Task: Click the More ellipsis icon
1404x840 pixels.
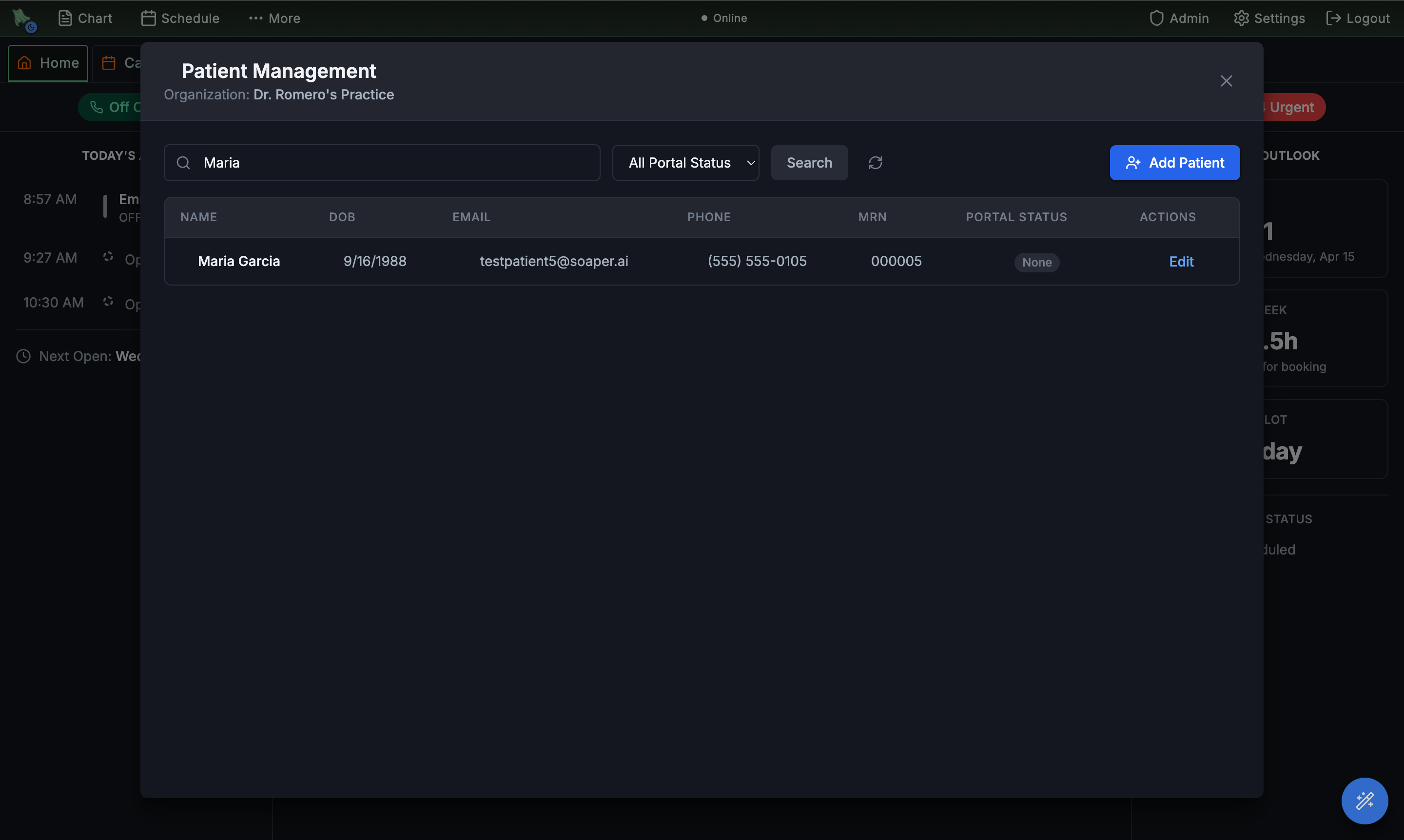Action: click(x=255, y=18)
